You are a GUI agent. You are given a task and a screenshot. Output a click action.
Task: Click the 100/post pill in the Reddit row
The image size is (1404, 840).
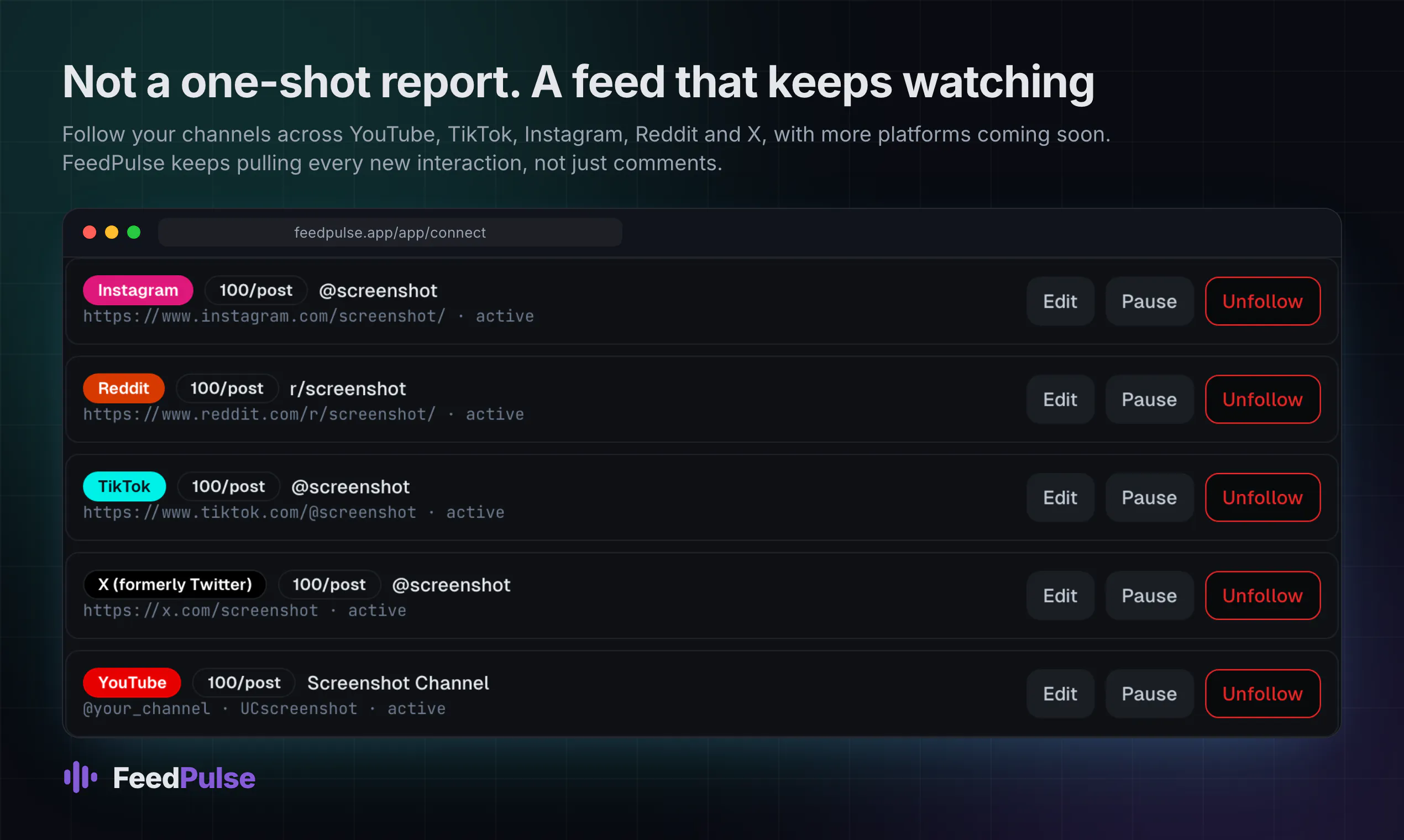[227, 389]
